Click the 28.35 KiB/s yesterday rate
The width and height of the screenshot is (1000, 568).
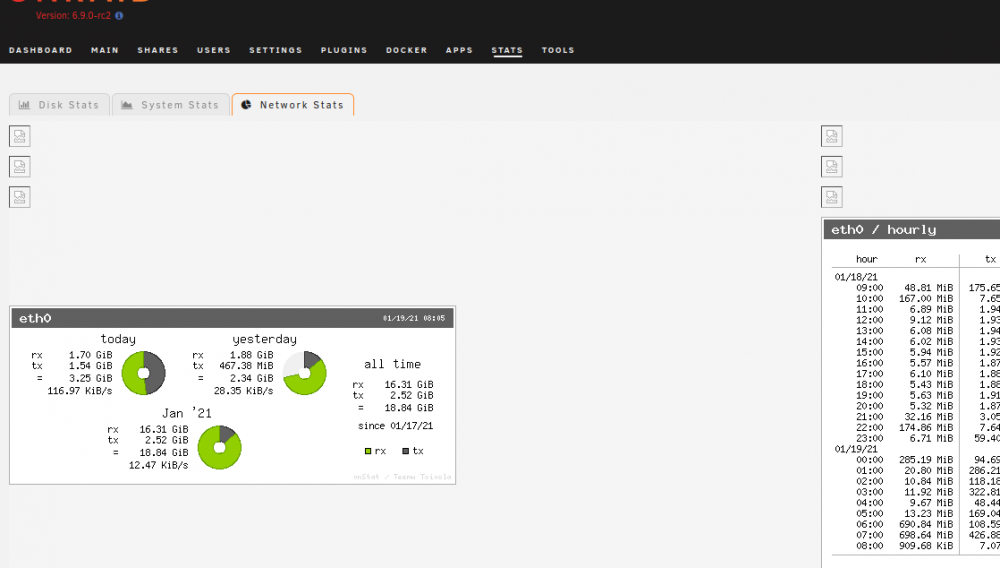pos(244,391)
